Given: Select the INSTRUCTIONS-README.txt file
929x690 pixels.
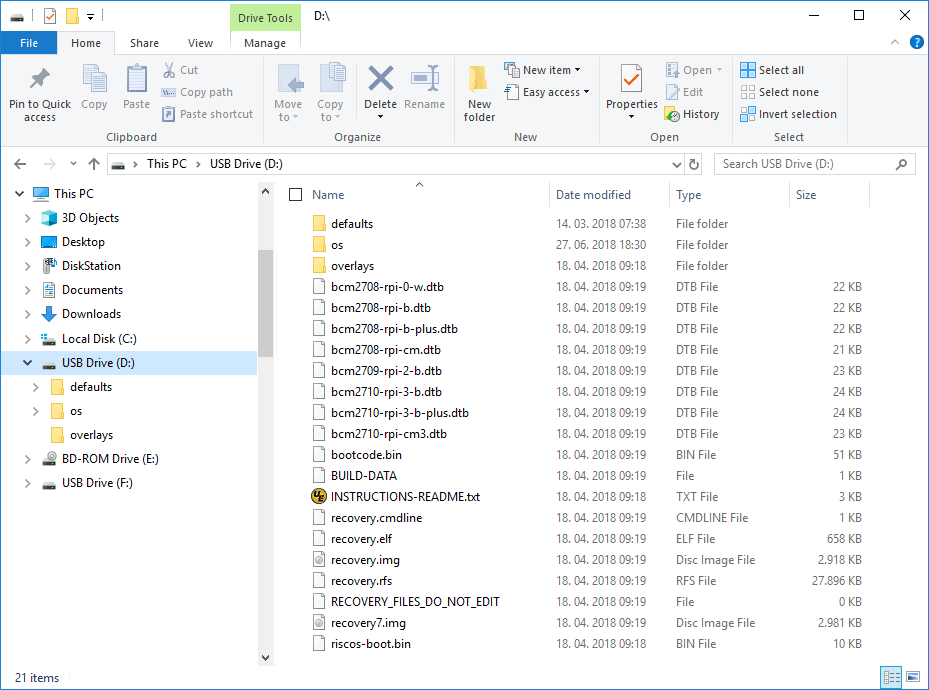Looking at the screenshot, I should coord(405,497).
